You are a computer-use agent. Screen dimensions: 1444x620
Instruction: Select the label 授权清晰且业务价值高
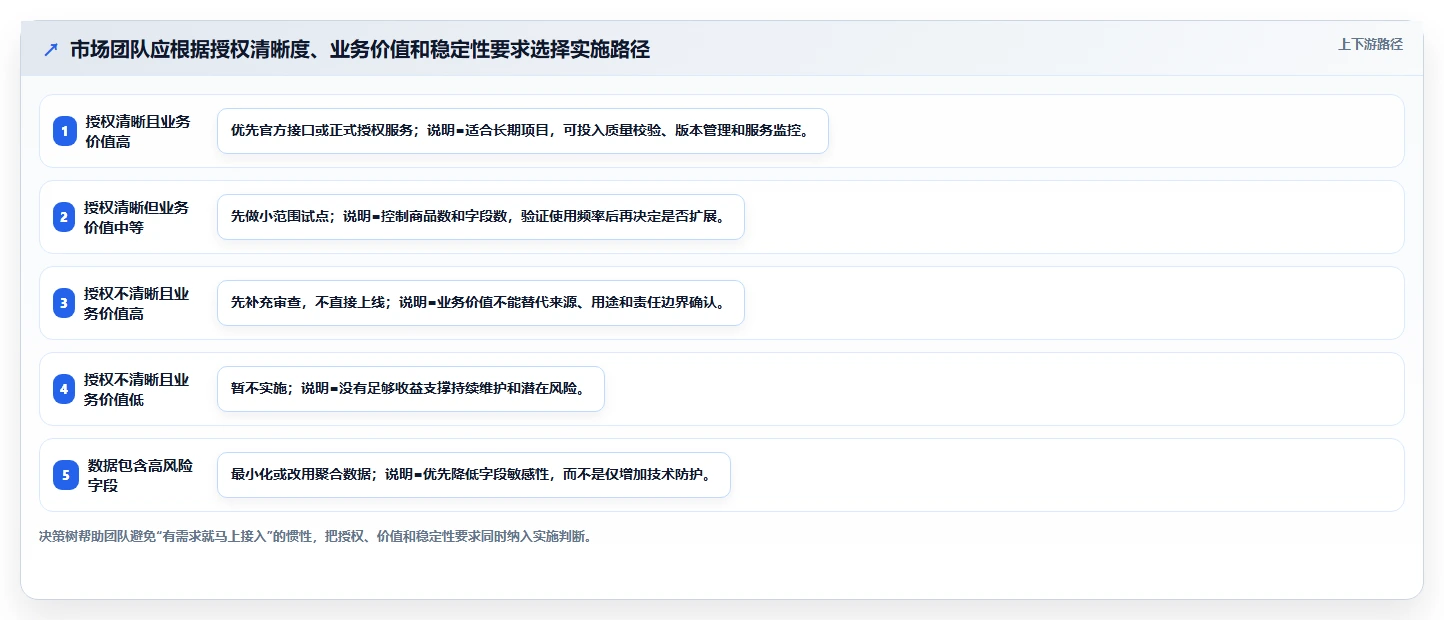click(x=138, y=131)
